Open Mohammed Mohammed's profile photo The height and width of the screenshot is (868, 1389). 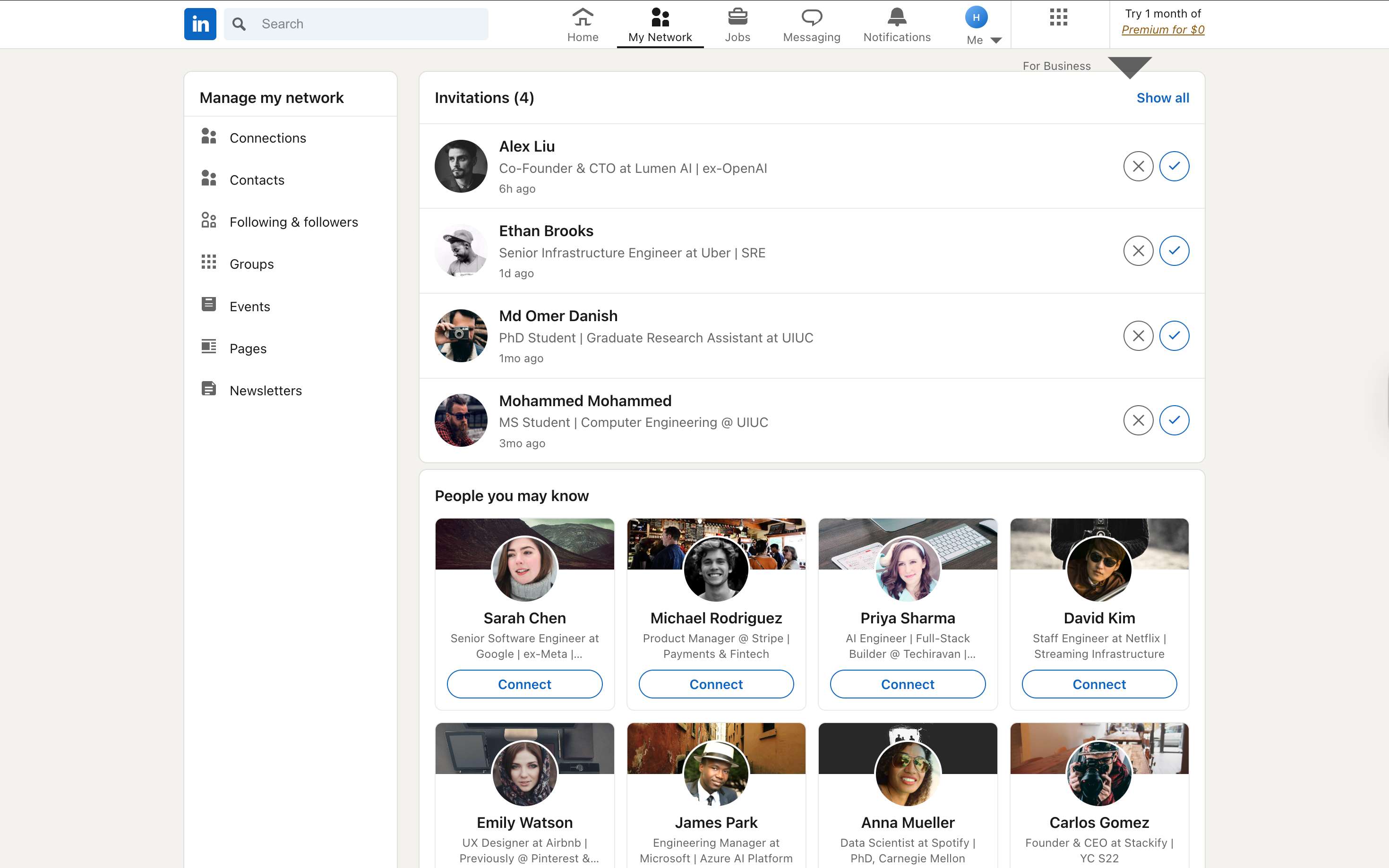click(x=461, y=420)
